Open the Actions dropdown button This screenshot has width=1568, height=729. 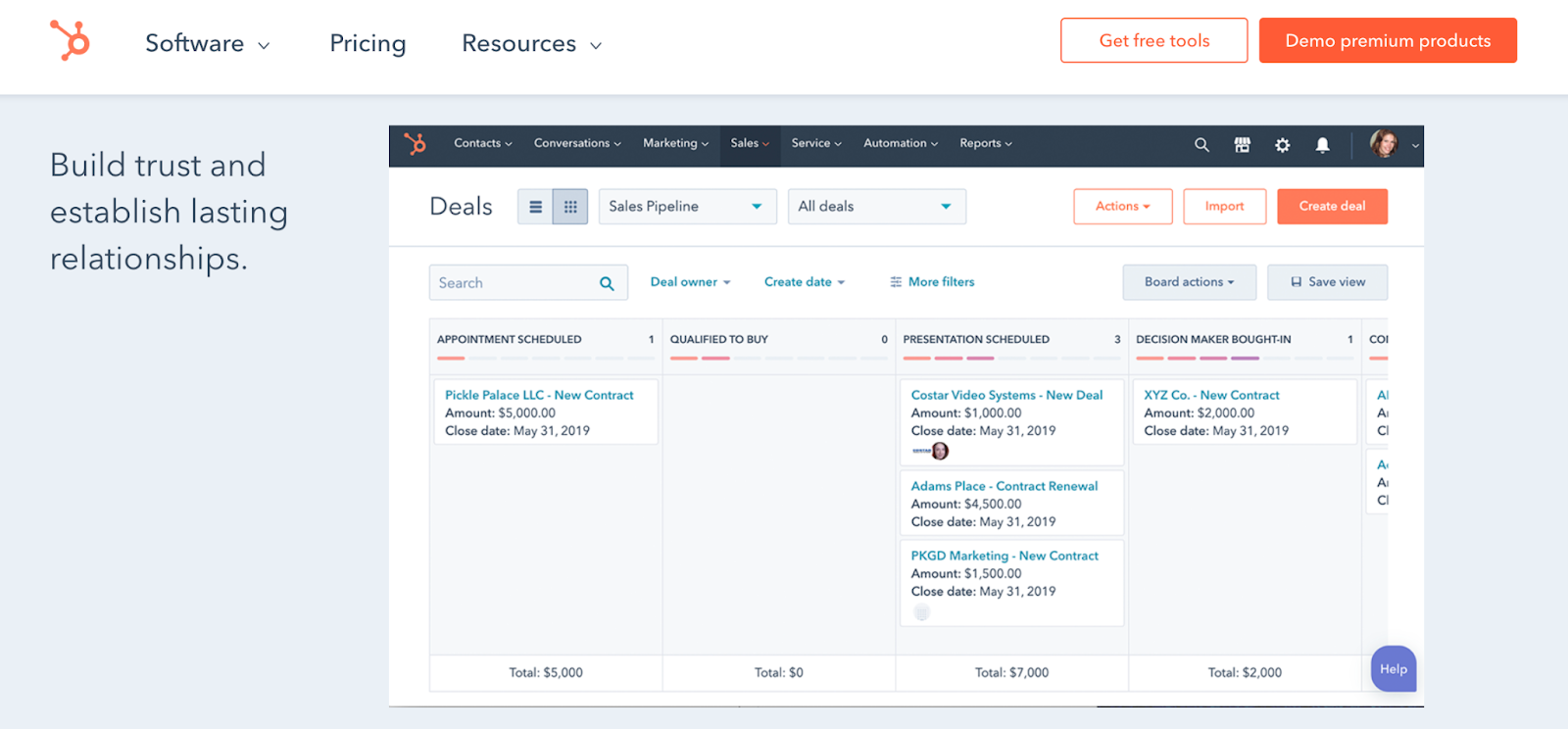point(1122,207)
